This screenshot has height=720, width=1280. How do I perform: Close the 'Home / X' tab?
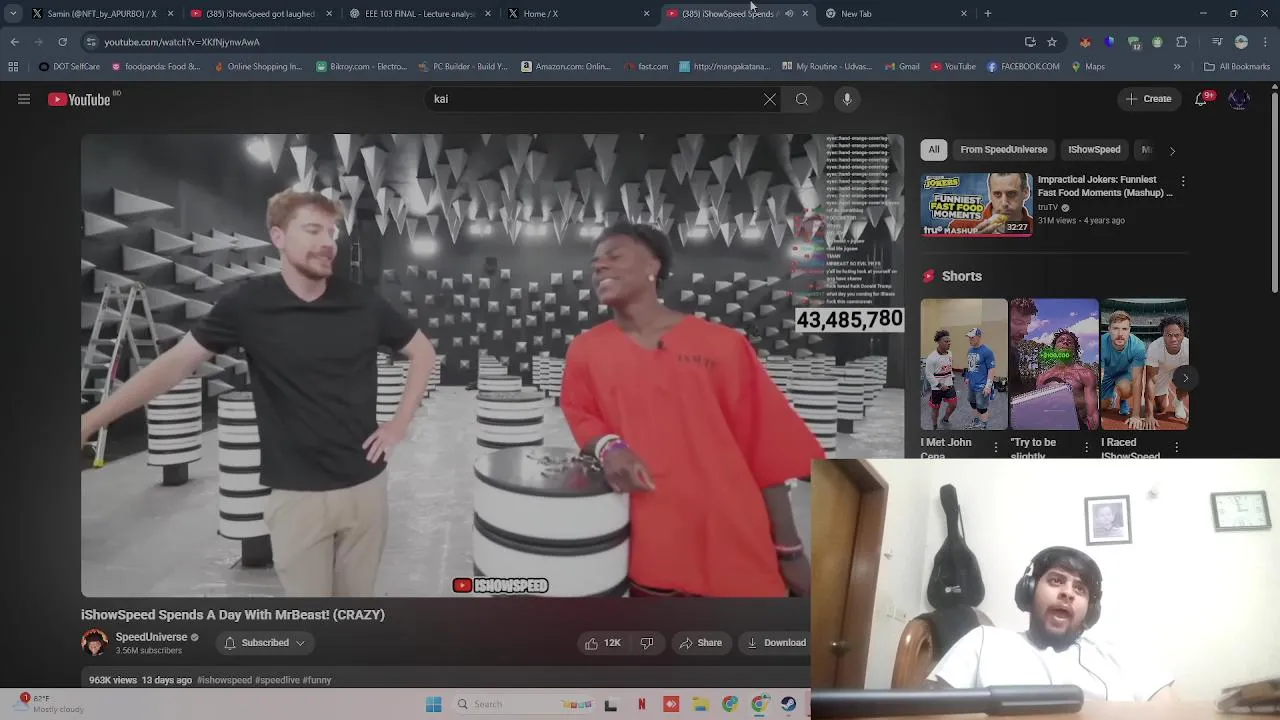[646, 13]
